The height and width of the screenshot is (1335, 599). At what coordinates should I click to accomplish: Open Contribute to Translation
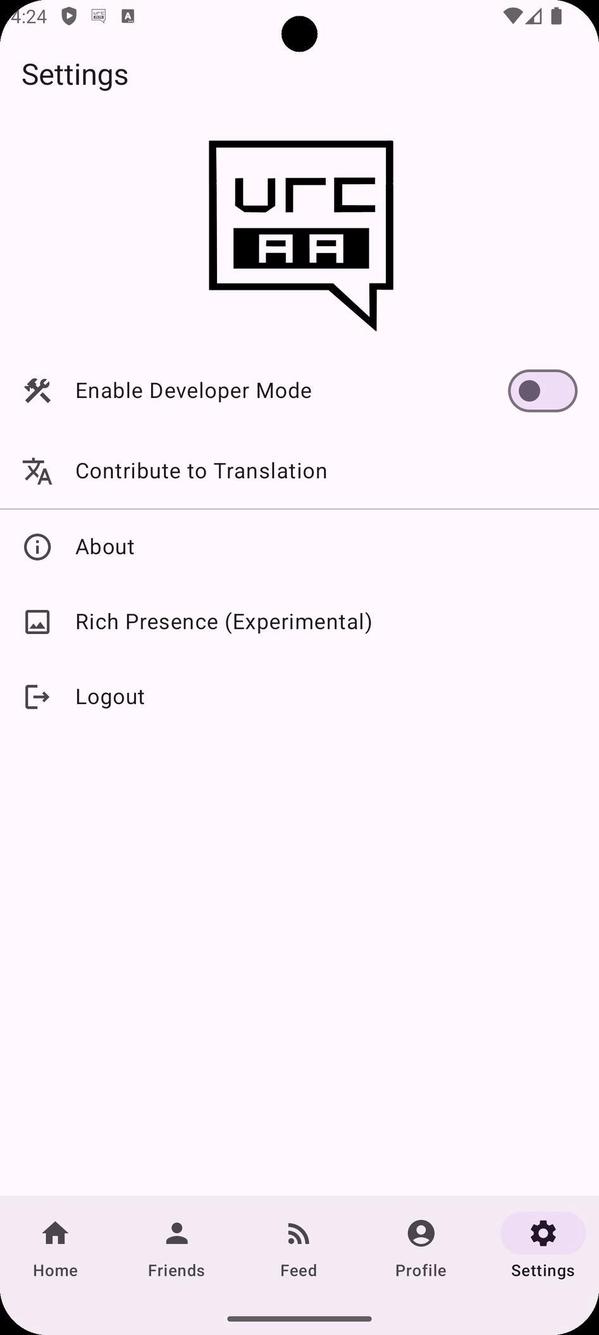pyautogui.click(x=201, y=471)
